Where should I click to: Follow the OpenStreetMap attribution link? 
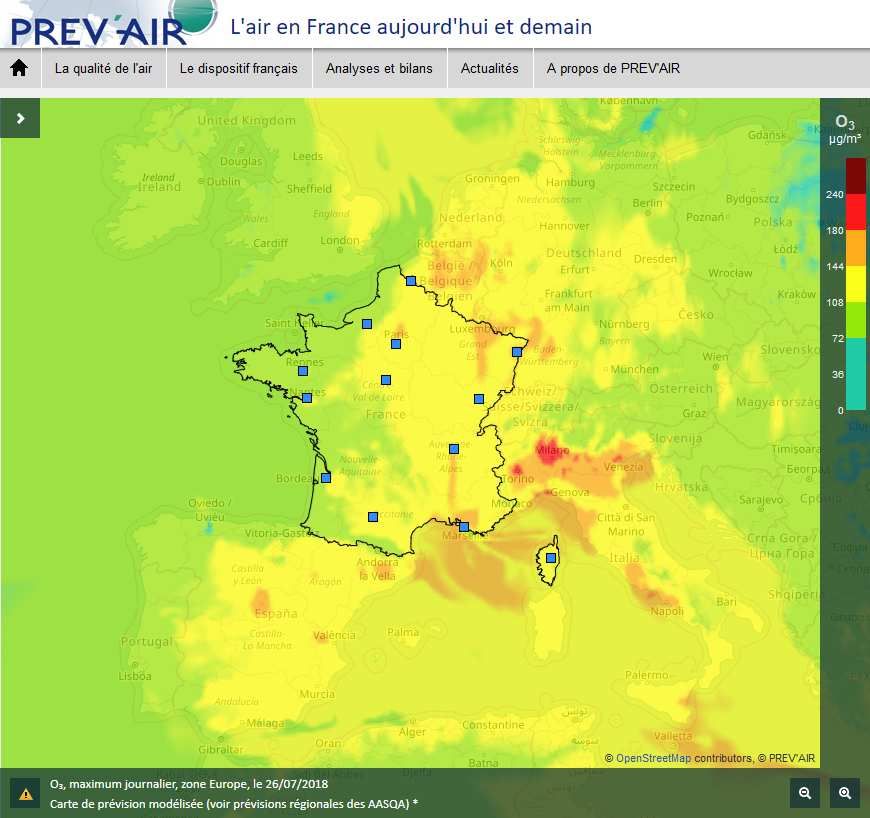coord(653,758)
